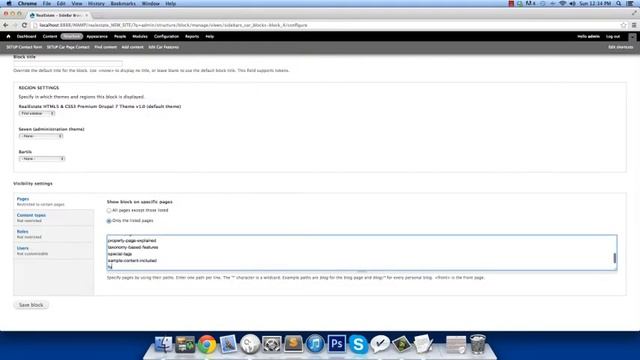Switch to Content types visibility tab
The width and height of the screenshot is (640, 360).
[54, 218]
